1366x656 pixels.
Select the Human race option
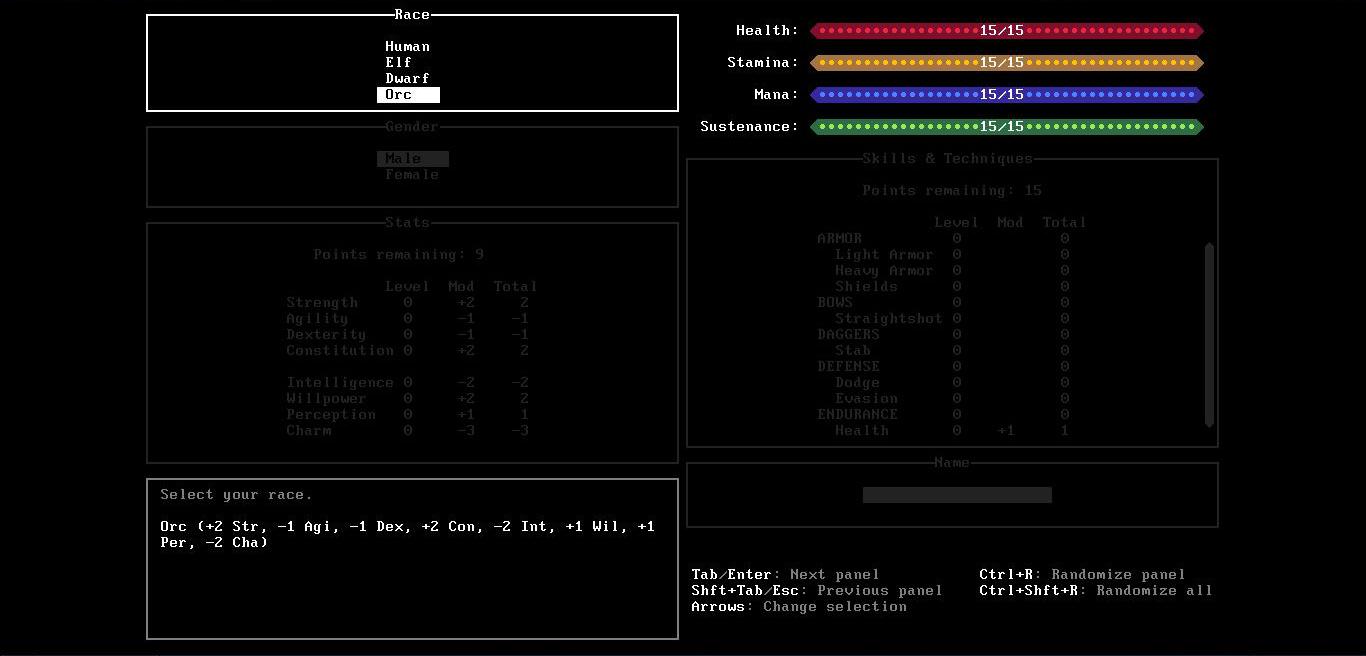[407, 47]
